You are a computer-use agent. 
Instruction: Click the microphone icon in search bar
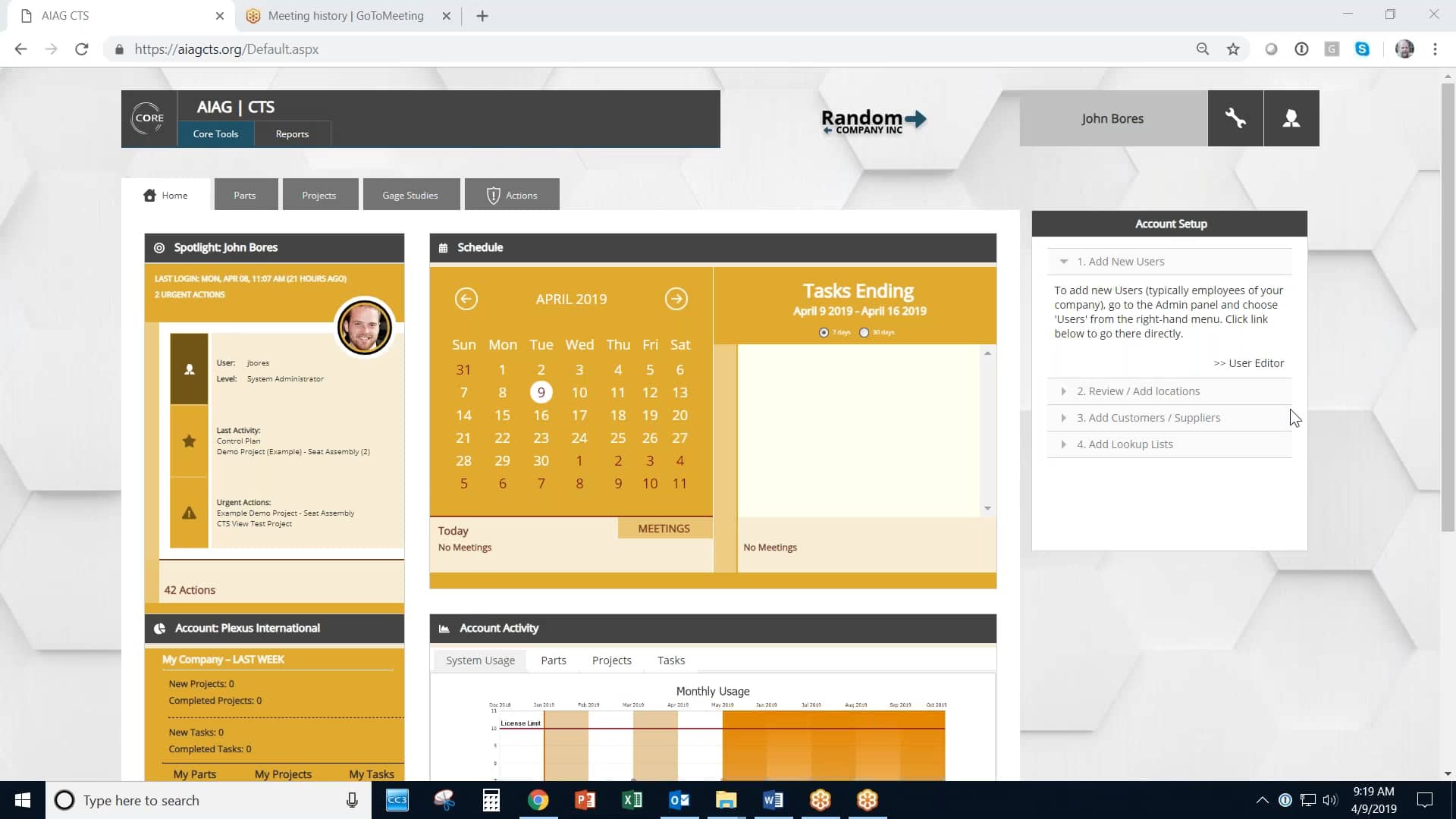pos(351,800)
